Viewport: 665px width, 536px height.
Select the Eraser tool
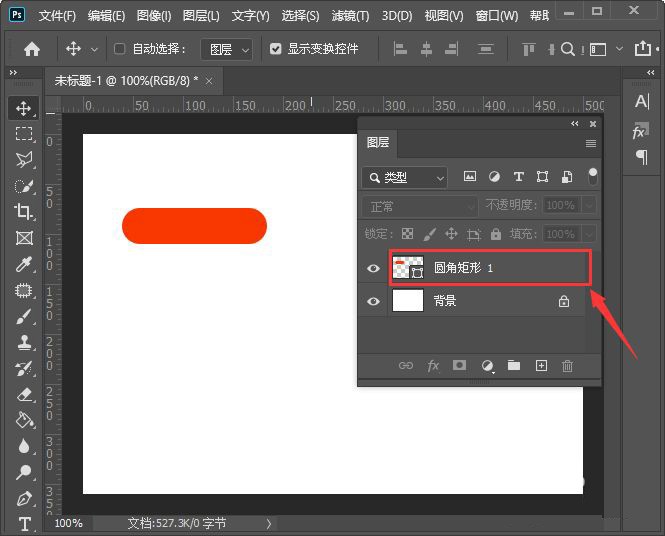point(25,394)
